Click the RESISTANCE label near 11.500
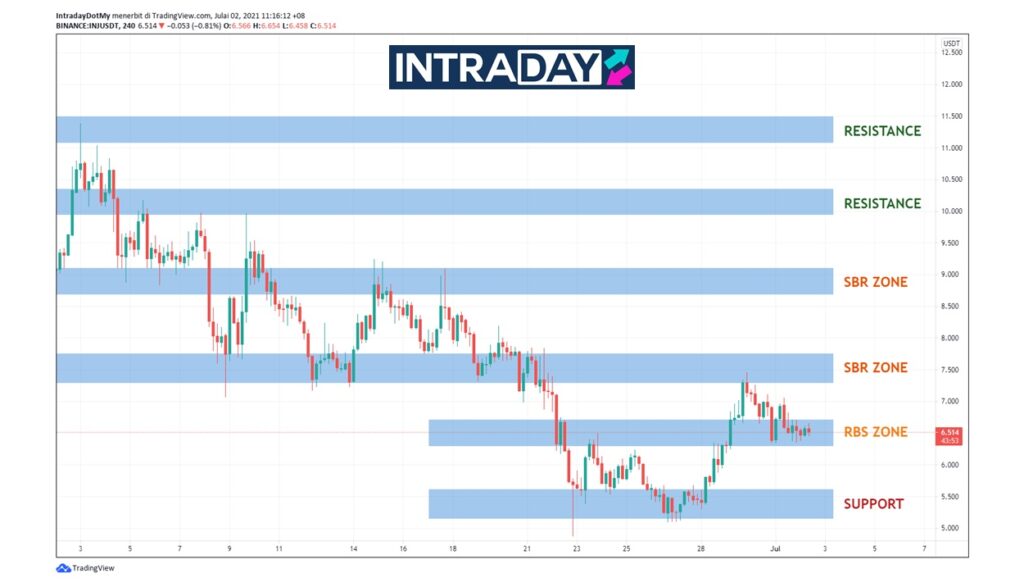Image resolution: width=1024 pixels, height=587 pixels. point(882,130)
